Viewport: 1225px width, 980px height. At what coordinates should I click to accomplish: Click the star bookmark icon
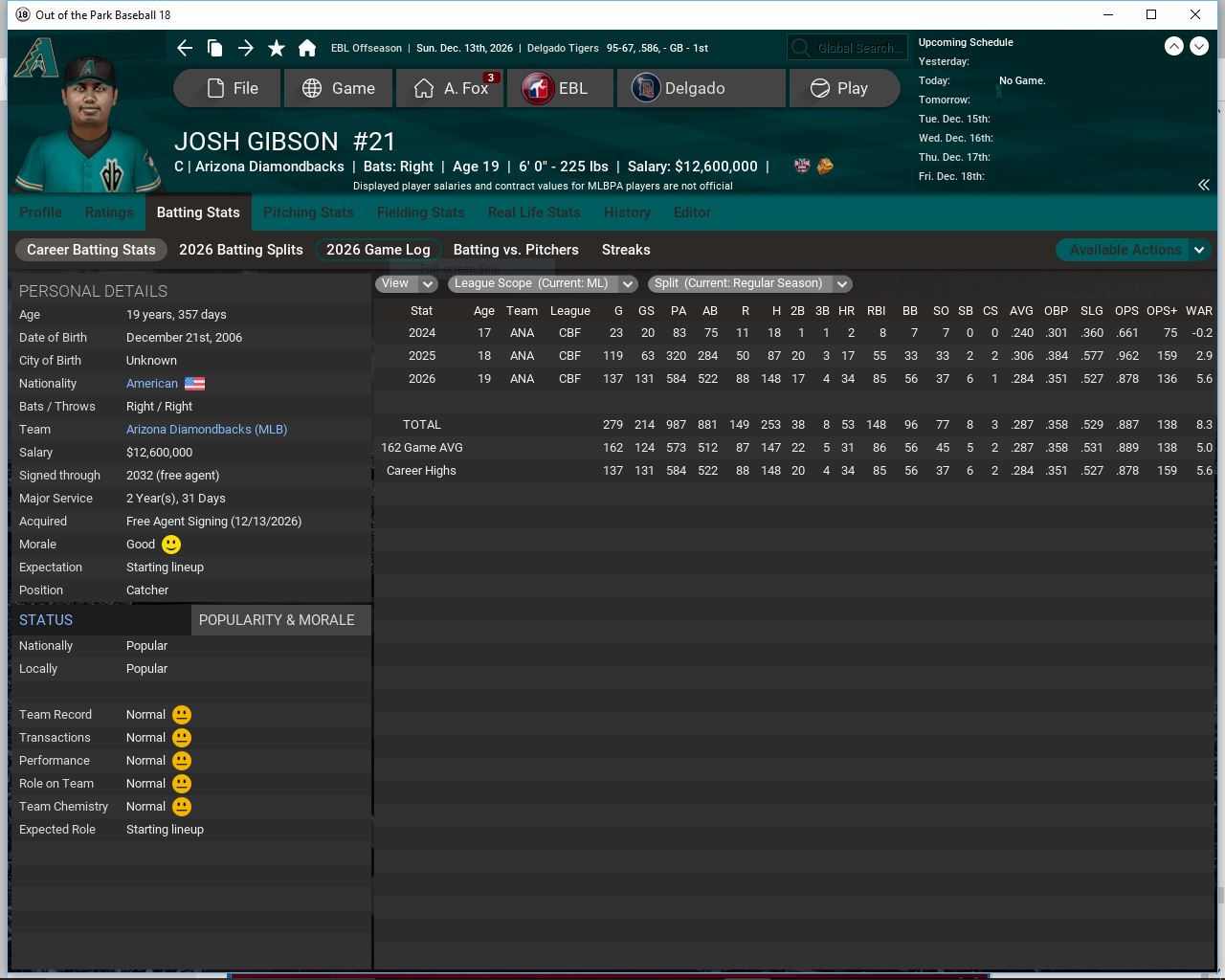click(277, 48)
